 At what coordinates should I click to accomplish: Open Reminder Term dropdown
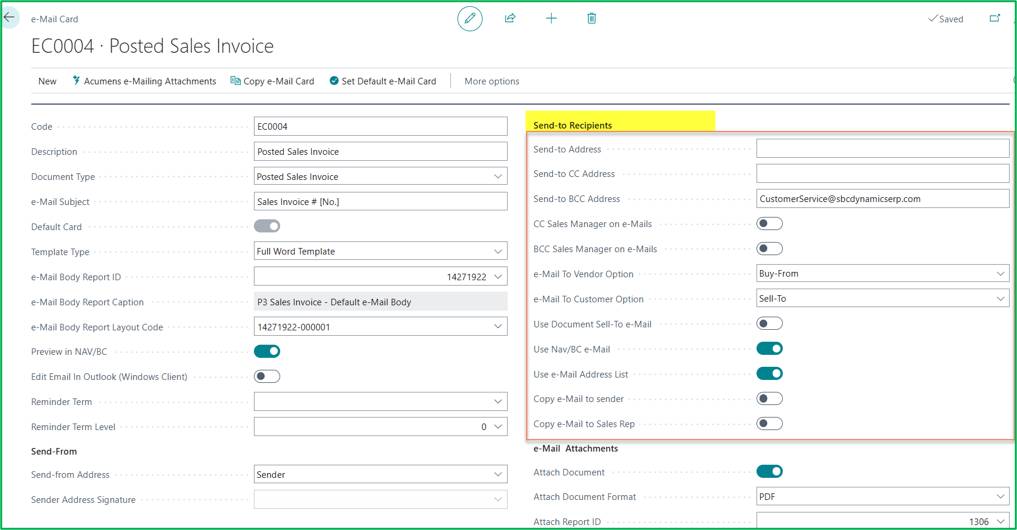(497, 402)
